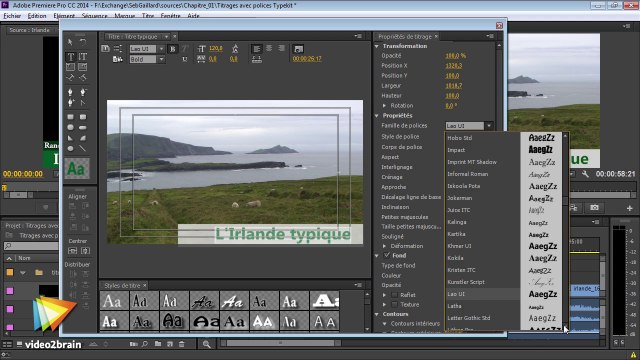The width and height of the screenshot is (640, 360).
Task: Open the Aide menu
Action: pyautogui.click(x=193, y=16)
